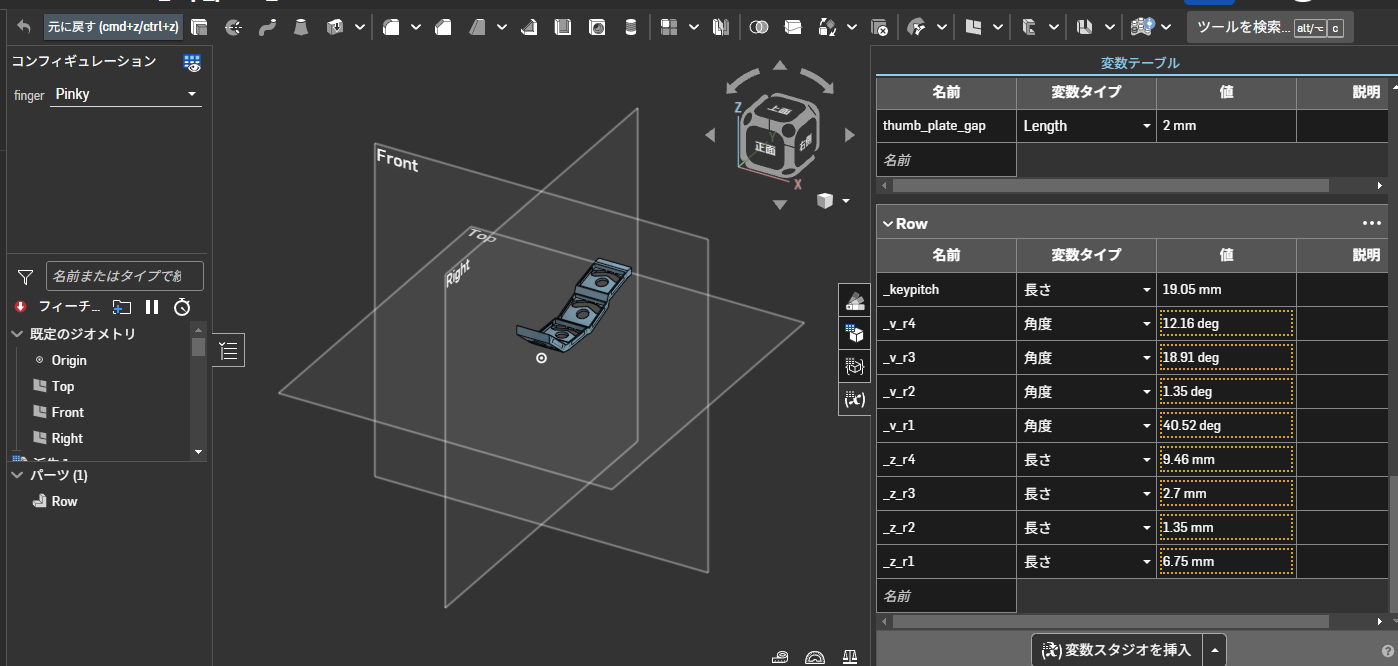The width and height of the screenshot is (1398, 666).
Task: Open the appearance panel icon
Action: (855, 300)
